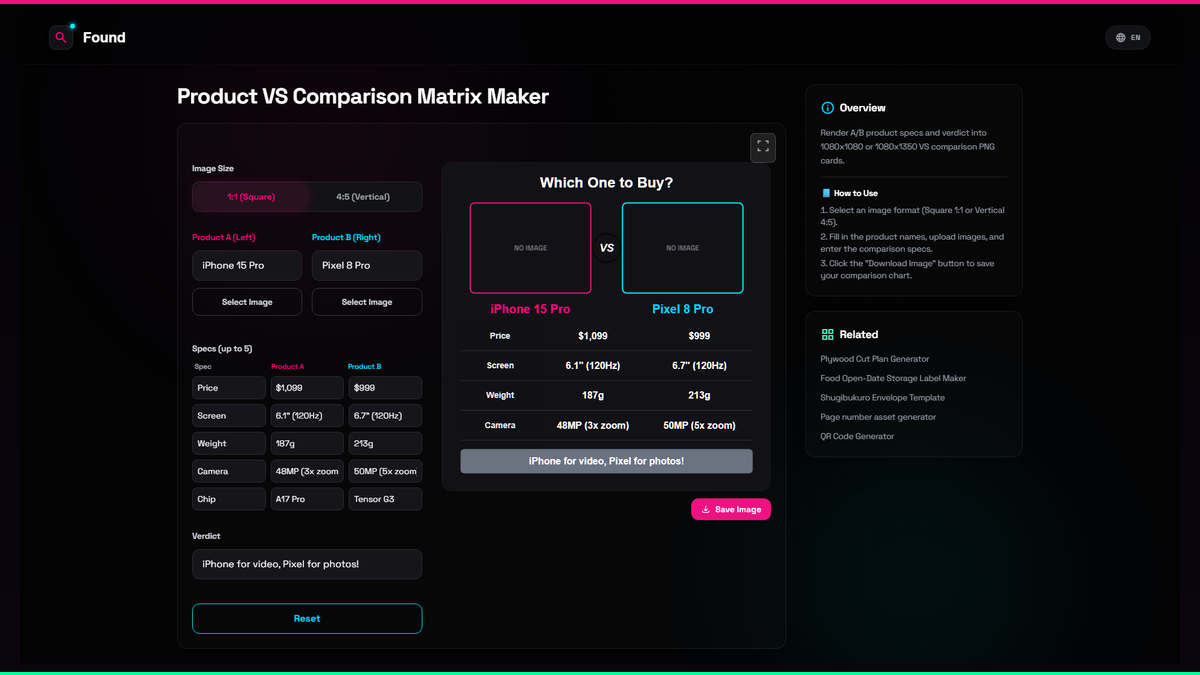
Task: Click the fullscreen expand icon
Action: click(763, 147)
